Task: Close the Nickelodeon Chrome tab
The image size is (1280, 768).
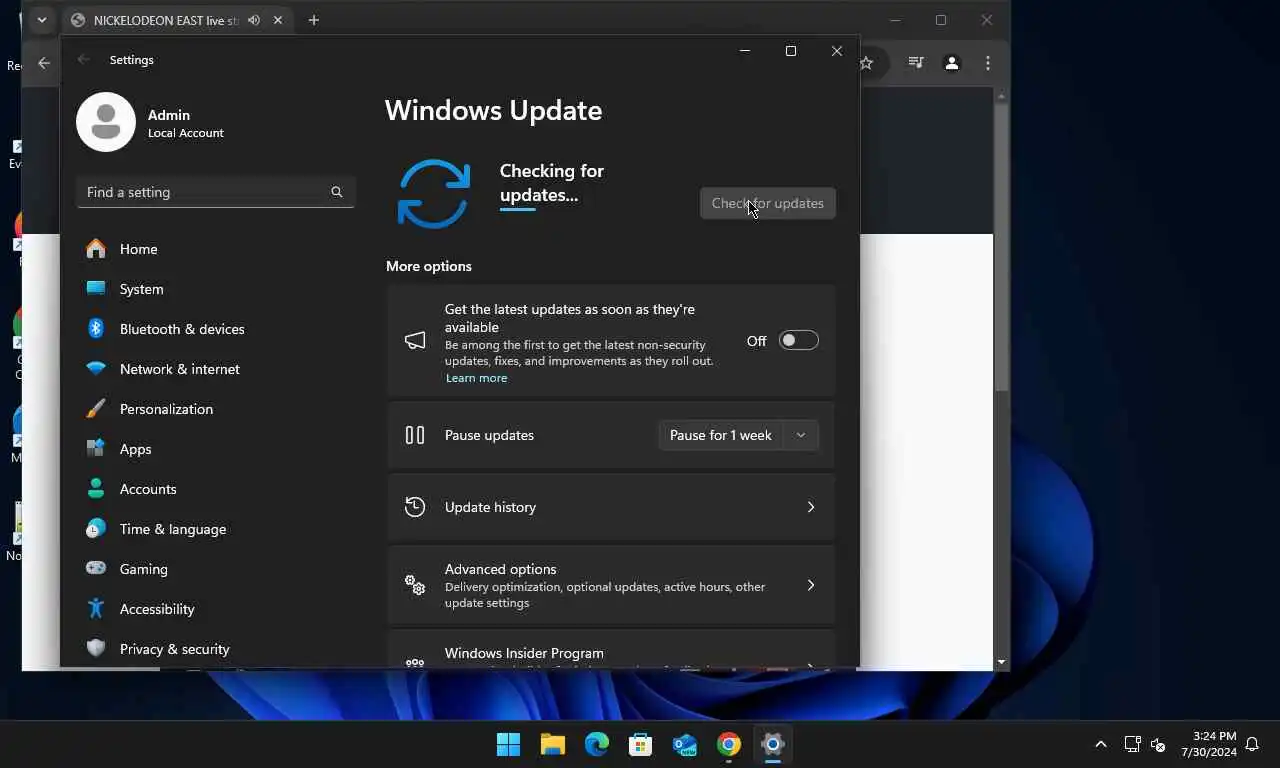Action: tap(278, 20)
